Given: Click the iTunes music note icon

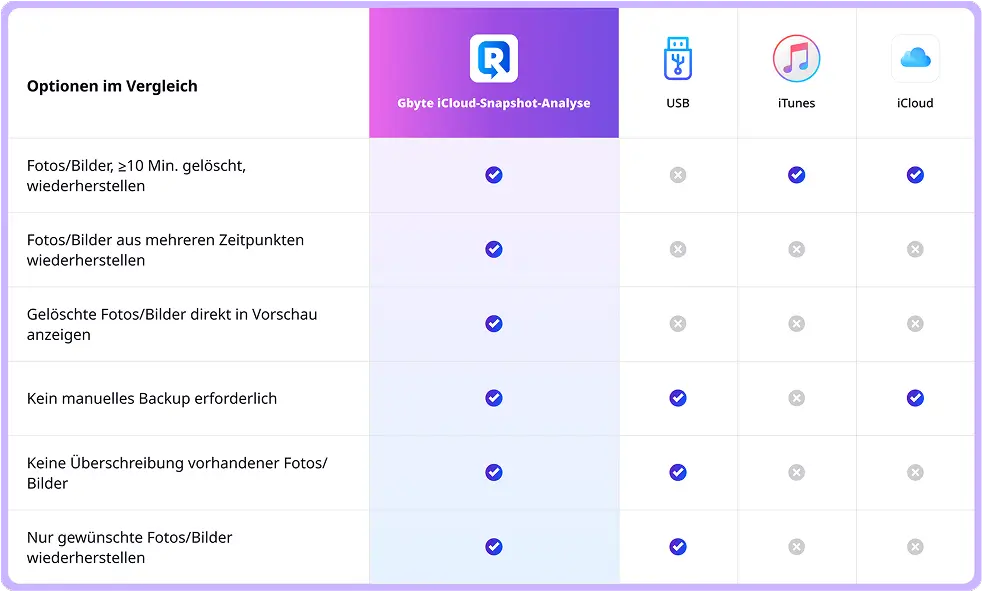Looking at the screenshot, I should pos(796,58).
